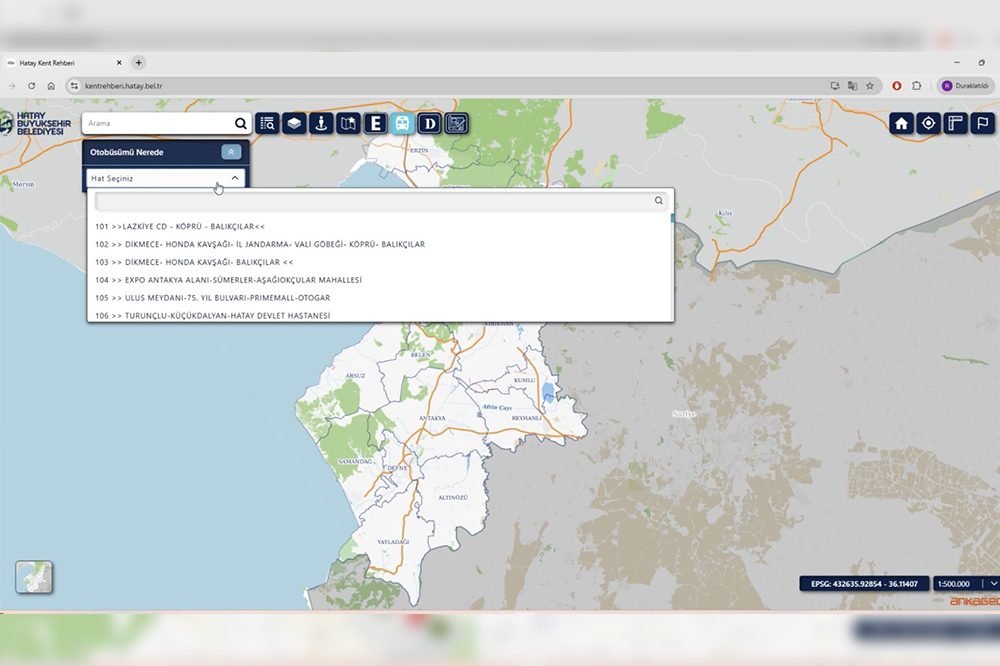The height and width of the screenshot is (666, 1000).
Task: Click the Arama magnifier search button
Action: 240,124
